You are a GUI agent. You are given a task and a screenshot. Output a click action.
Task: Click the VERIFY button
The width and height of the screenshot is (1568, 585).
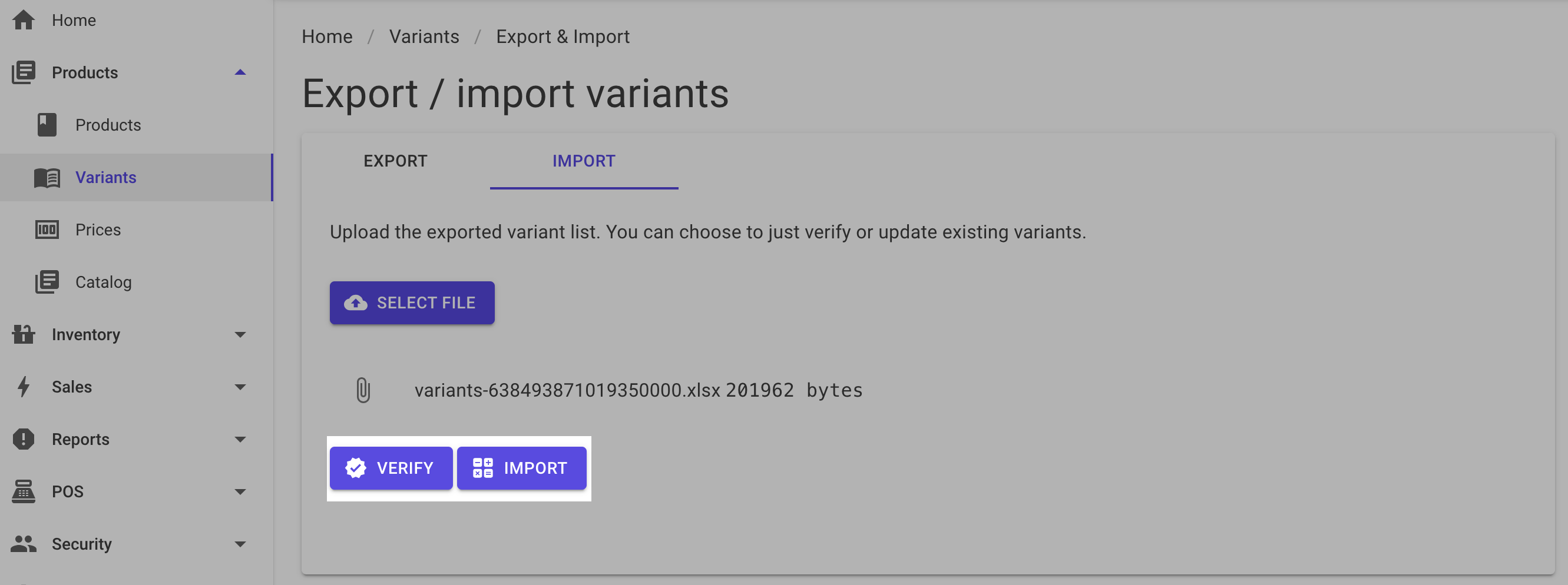(391, 468)
